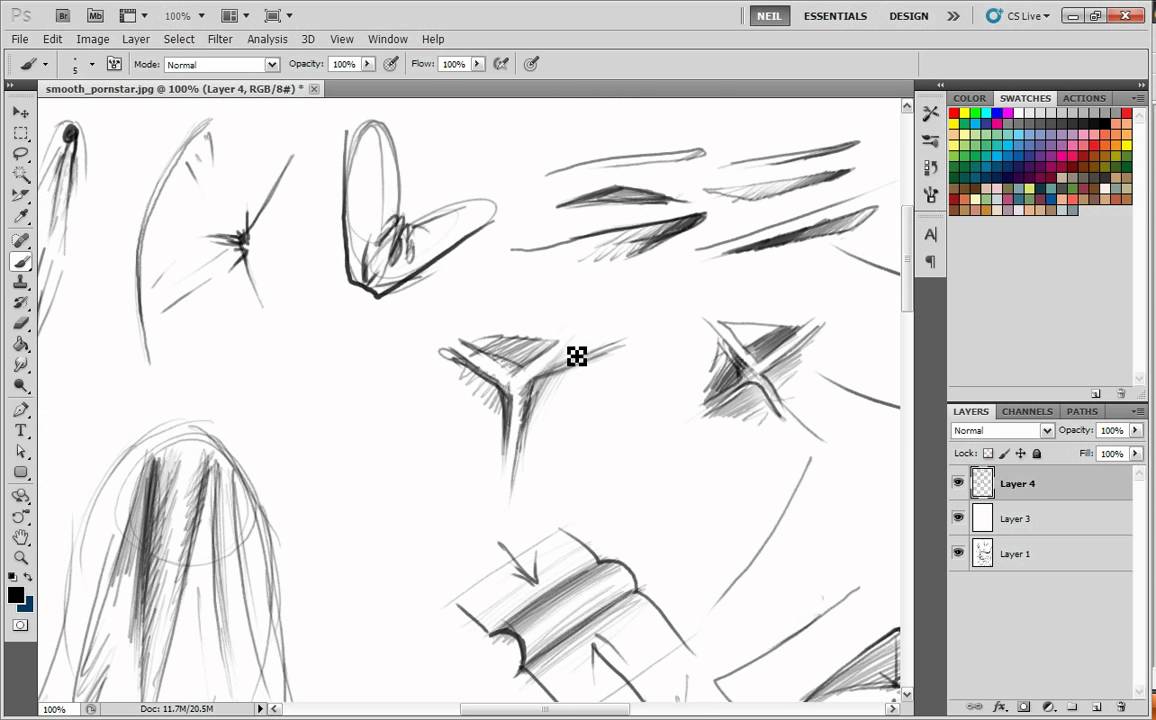Image resolution: width=1156 pixels, height=720 pixels.
Task: Select the red swatch in the Swatches panel
Action: [955, 114]
